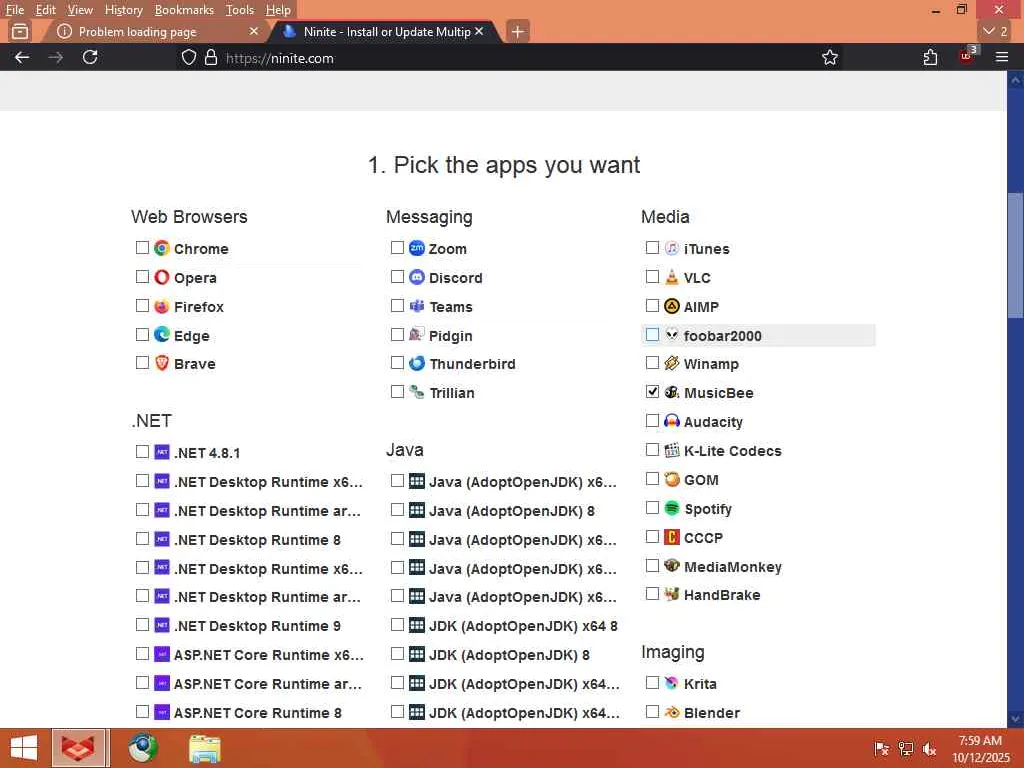
Task: Click the muted volume tray icon
Action: (929, 748)
